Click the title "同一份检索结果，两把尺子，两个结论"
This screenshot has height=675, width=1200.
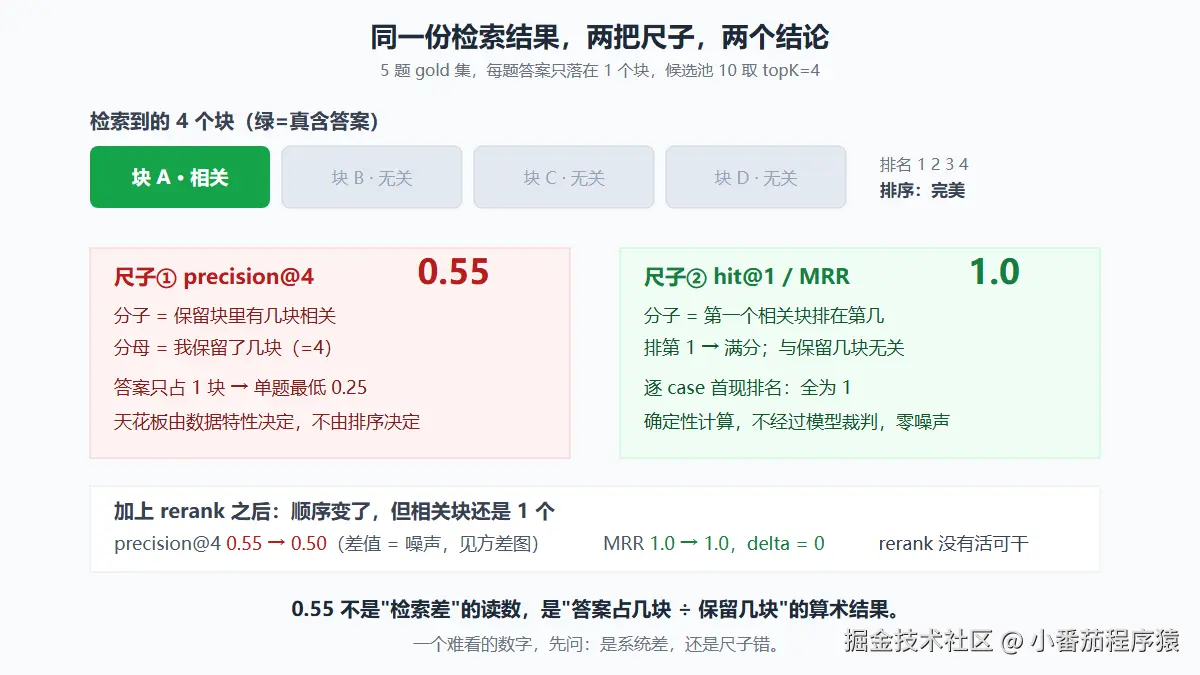[x=600, y=38]
